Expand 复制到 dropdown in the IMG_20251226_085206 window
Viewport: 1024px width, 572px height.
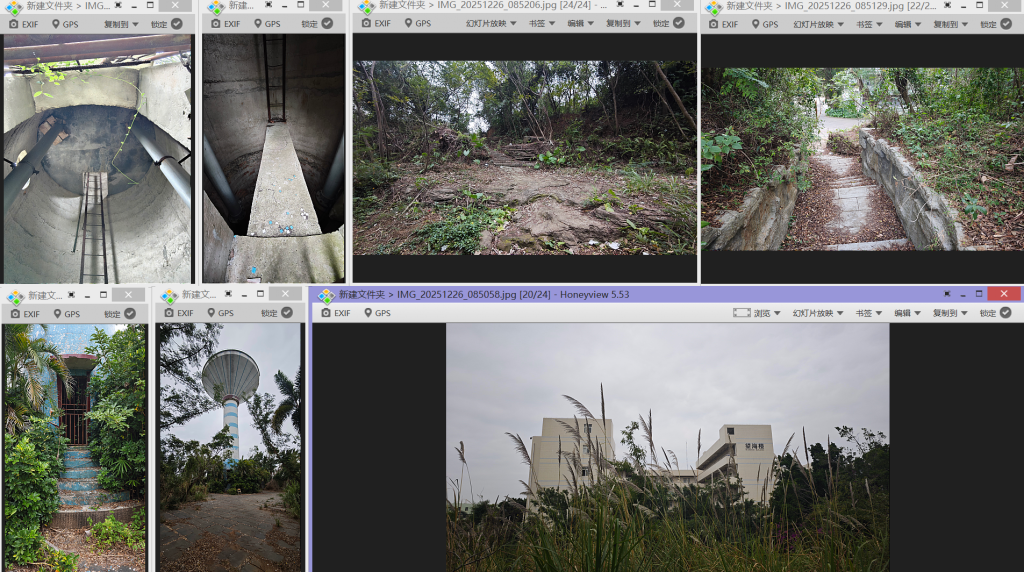624,23
